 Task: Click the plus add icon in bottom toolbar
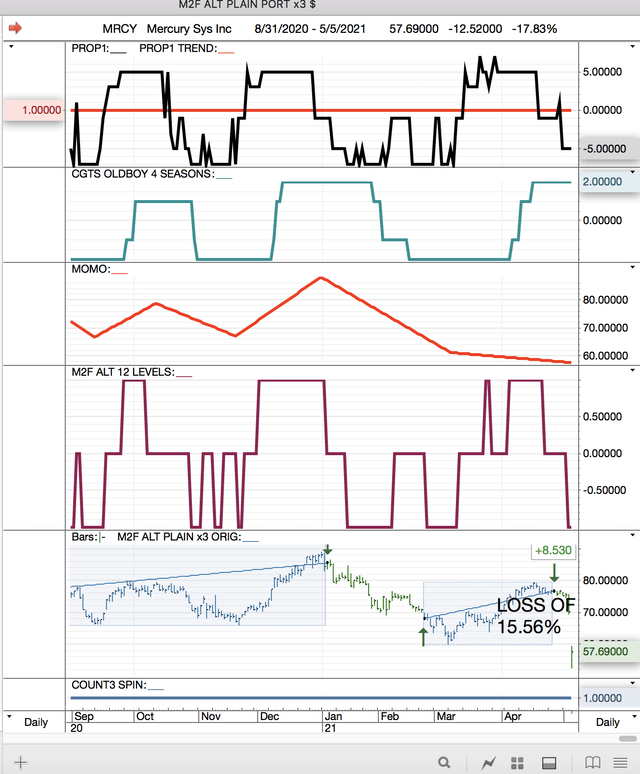point(21,762)
